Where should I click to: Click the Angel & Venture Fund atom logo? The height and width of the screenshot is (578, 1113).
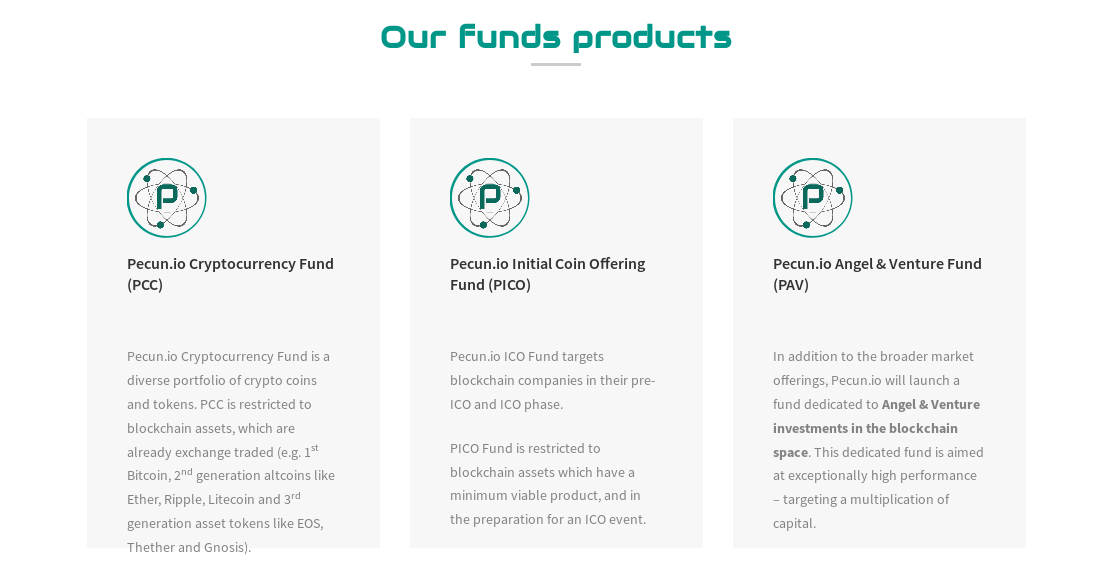point(813,197)
